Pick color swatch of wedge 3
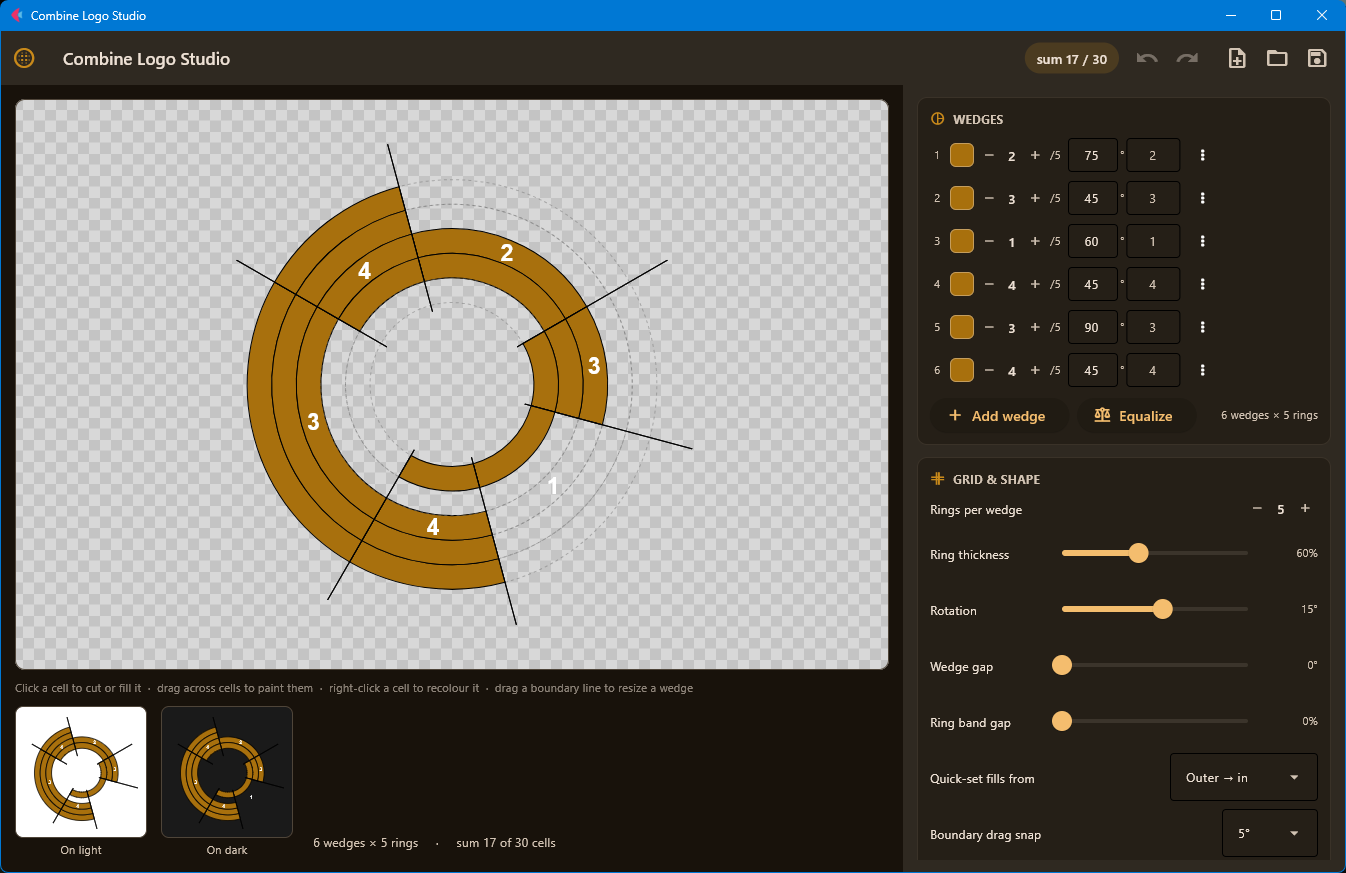This screenshot has height=873, width=1346. (x=961, y=241)
